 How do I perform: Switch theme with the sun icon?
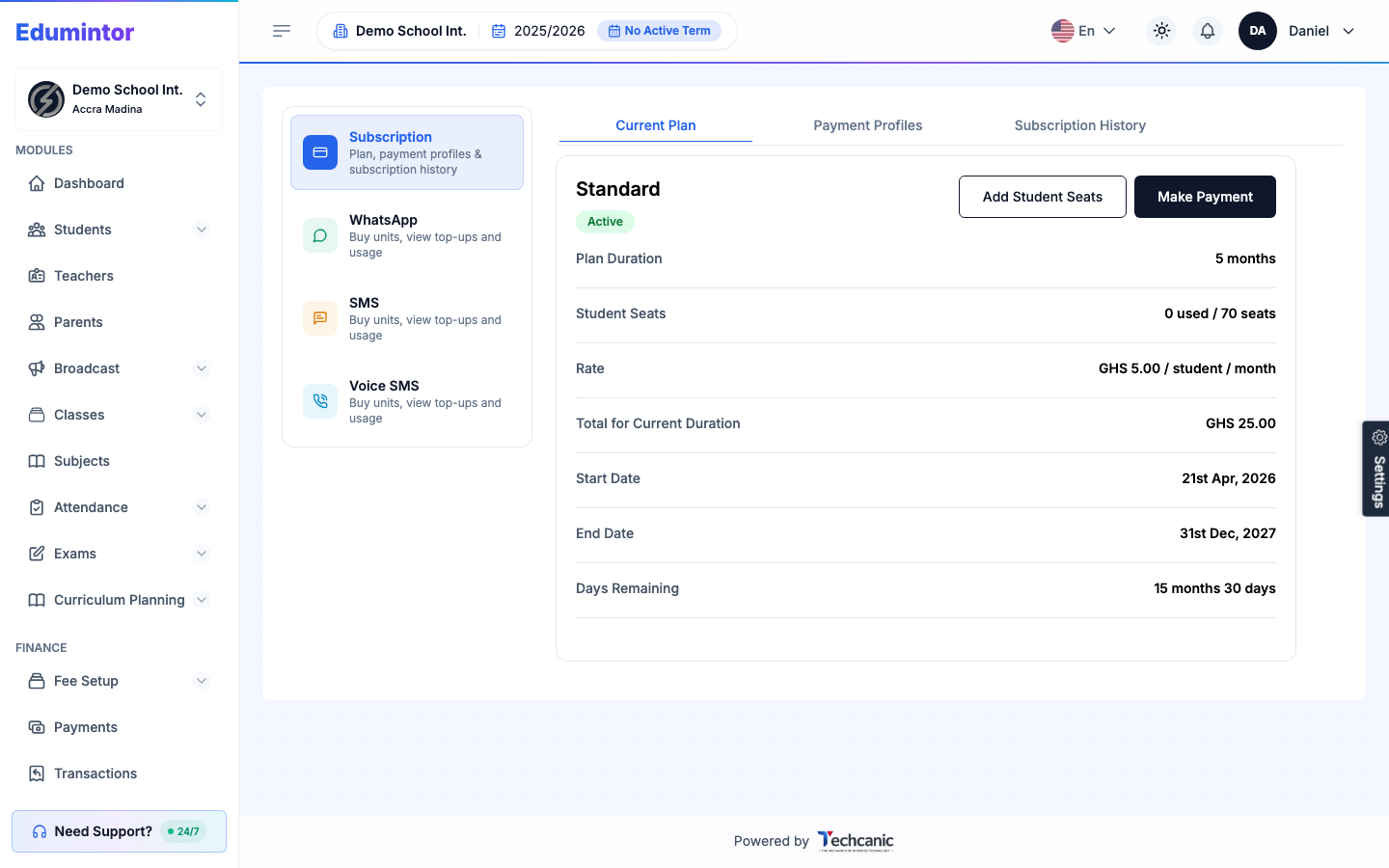(1161, 31)
